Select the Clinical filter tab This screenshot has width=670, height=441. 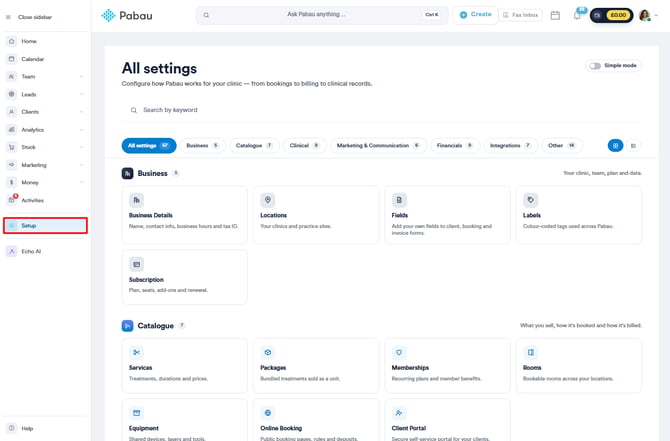(x=304, y=146)
